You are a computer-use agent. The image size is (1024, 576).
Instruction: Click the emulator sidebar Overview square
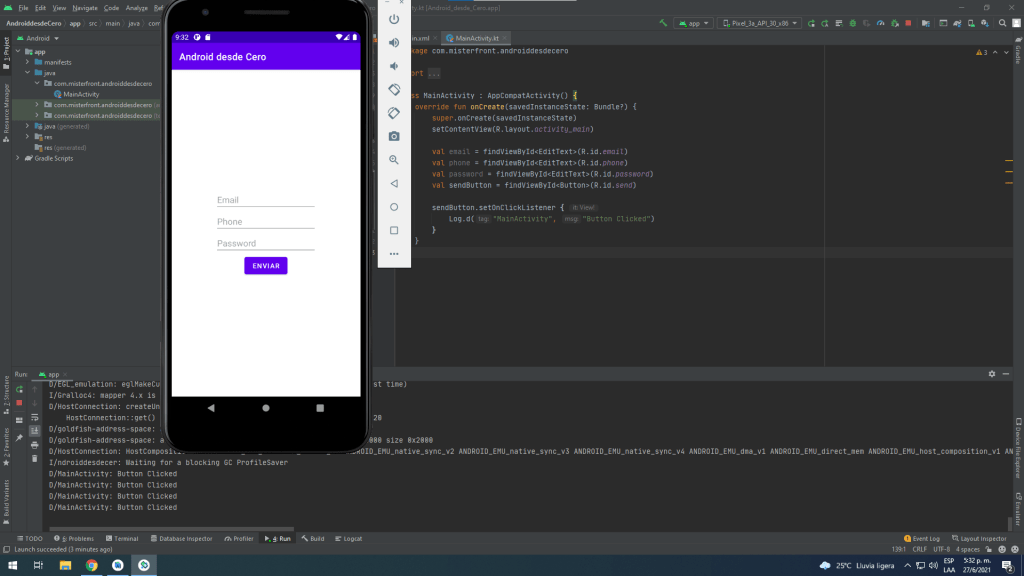(x=394, y=231)
